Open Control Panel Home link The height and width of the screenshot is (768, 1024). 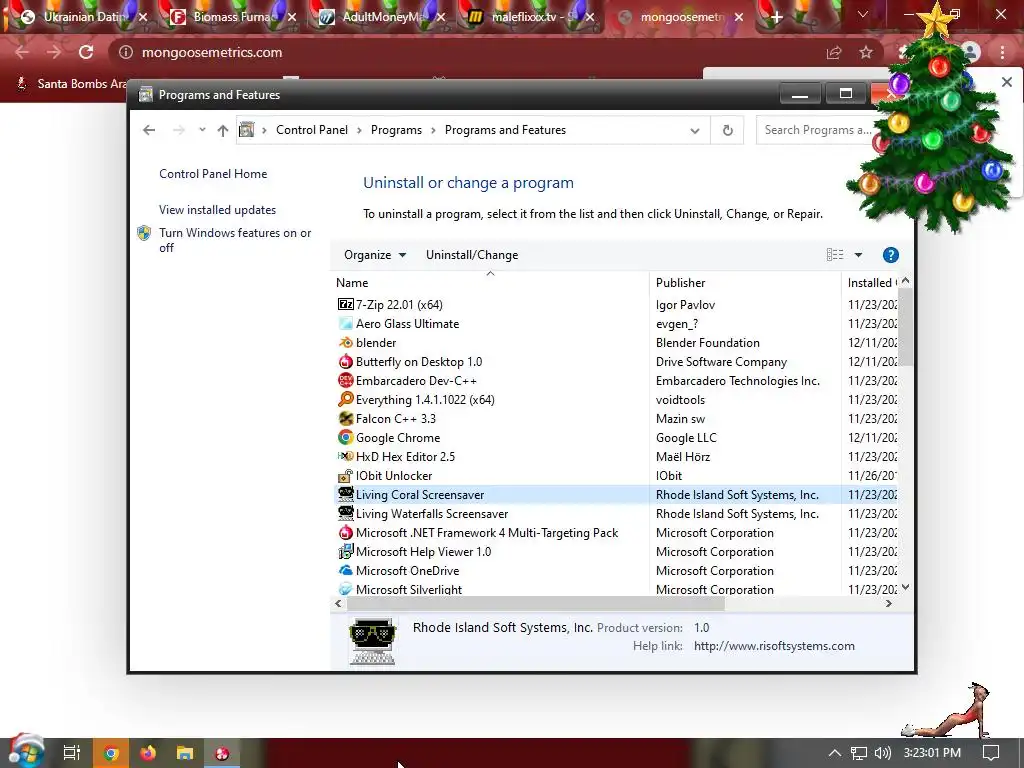click(213, 174)
